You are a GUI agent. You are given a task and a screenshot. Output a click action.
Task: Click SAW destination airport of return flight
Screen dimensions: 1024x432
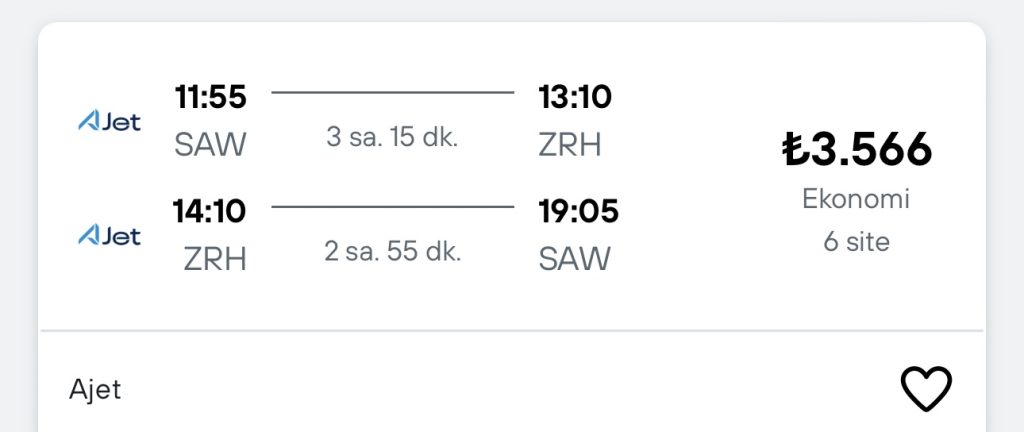[574, 259]
